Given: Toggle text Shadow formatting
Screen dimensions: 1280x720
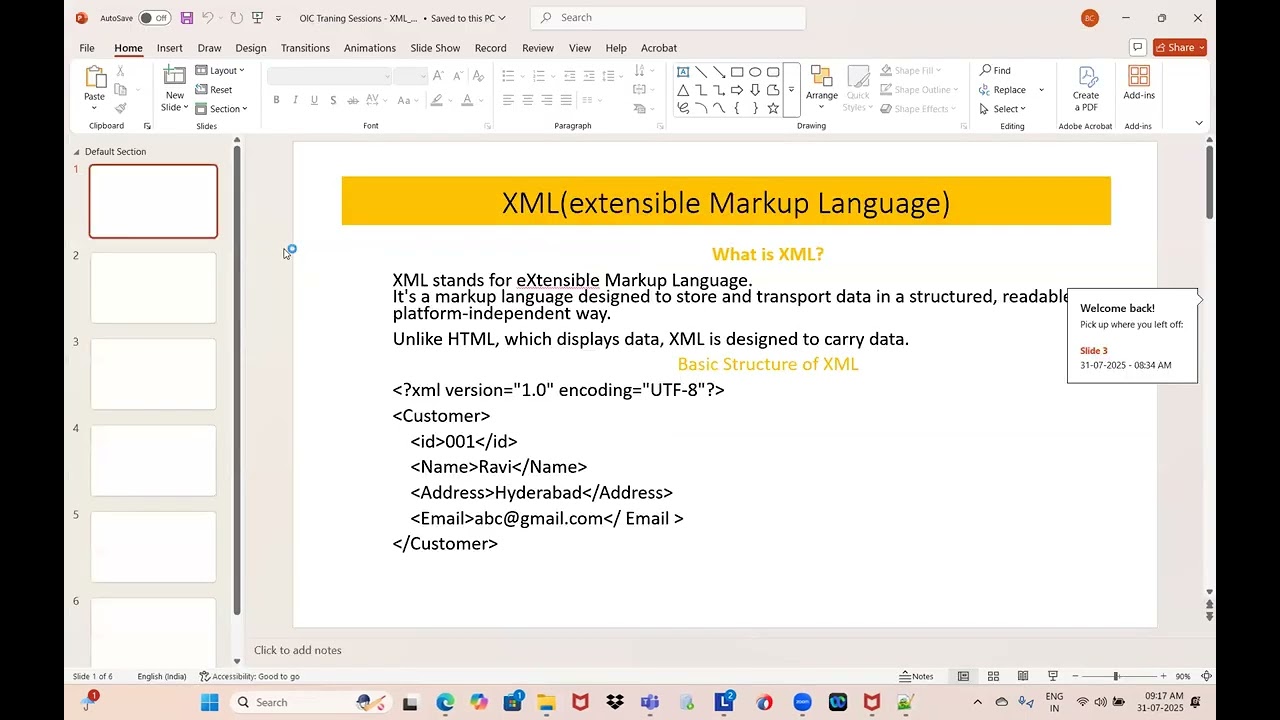Looking at the screenshot, I should (333, 100).
